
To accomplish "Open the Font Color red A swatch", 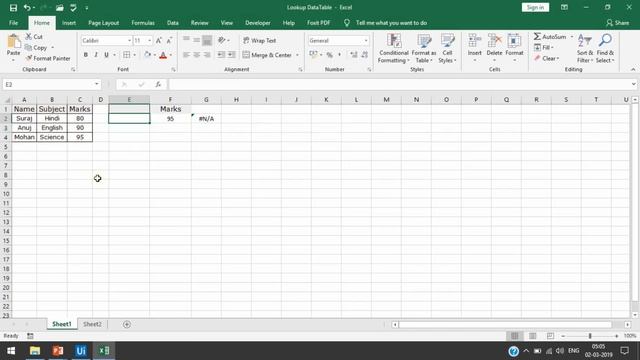I will point(163,55).
